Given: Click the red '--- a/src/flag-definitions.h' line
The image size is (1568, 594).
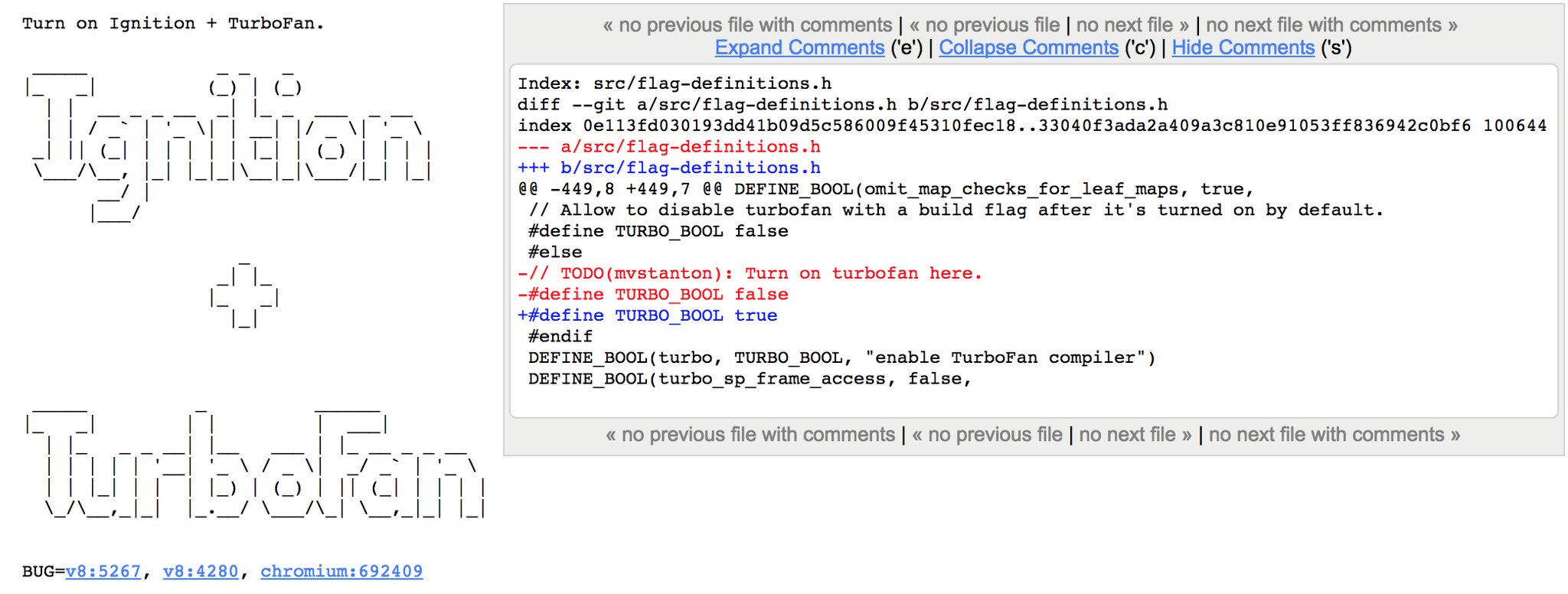Looking at the screenshot, I should click(x=669, y=147).
